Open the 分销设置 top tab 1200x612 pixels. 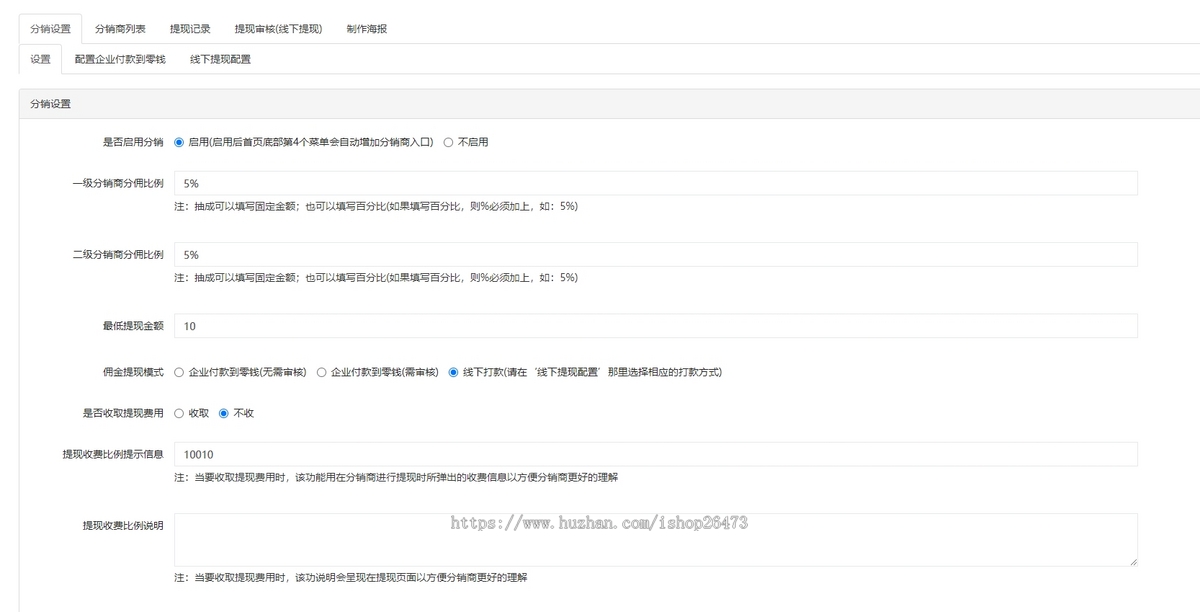click(x=50, y=29)
